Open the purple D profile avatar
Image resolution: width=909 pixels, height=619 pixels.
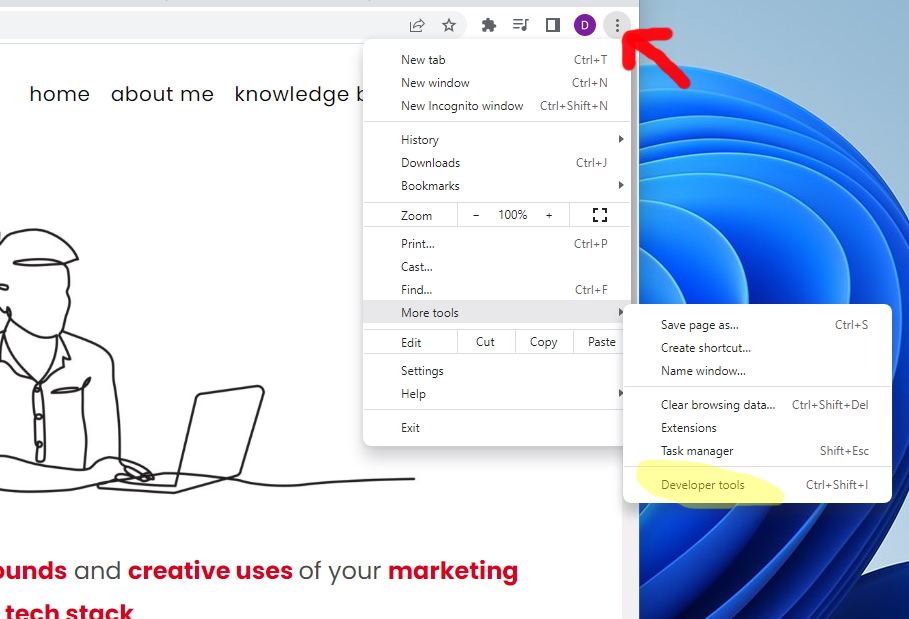[x=584, y=25]
